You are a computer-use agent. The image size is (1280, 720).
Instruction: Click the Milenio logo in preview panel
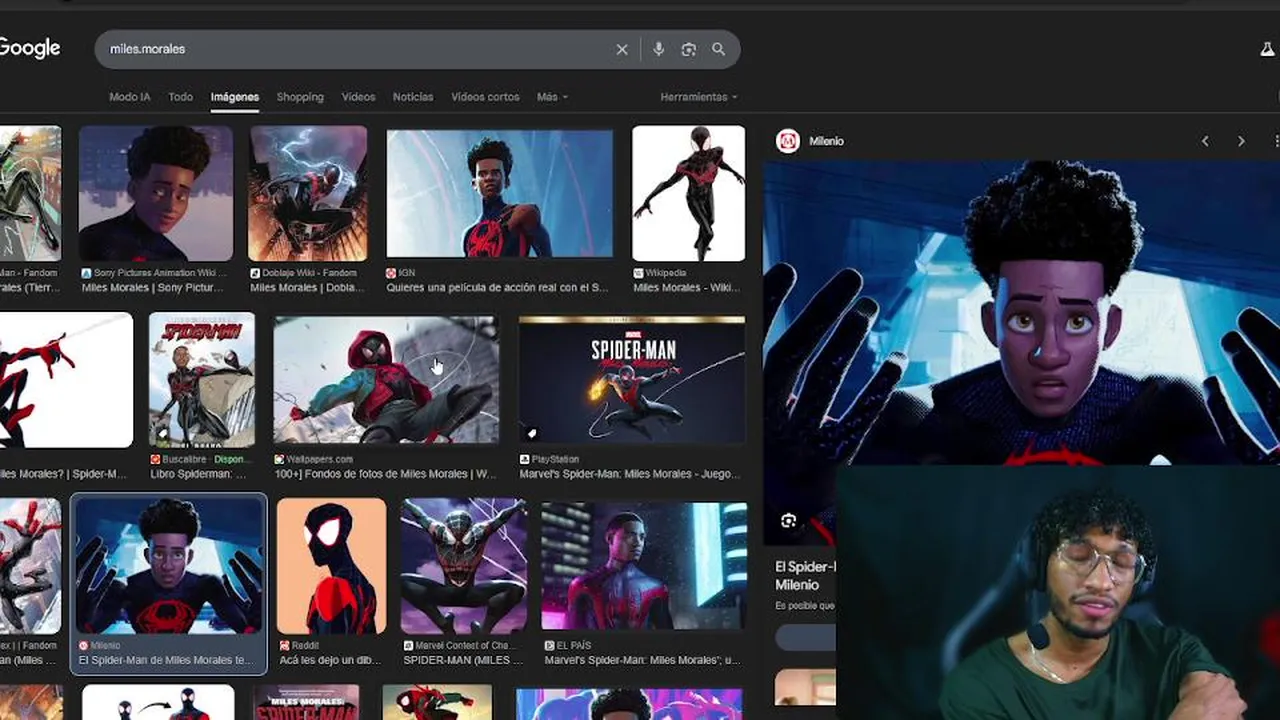click(x=788, y=141)
